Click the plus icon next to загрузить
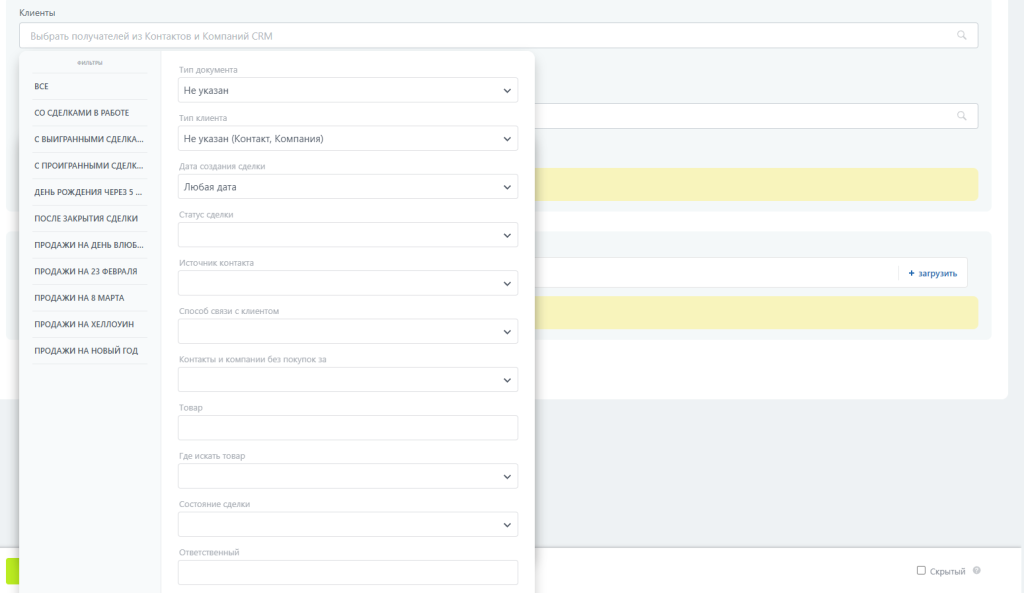The width and height of the screenshot is (1024, 593). click(x=911, y=273)
